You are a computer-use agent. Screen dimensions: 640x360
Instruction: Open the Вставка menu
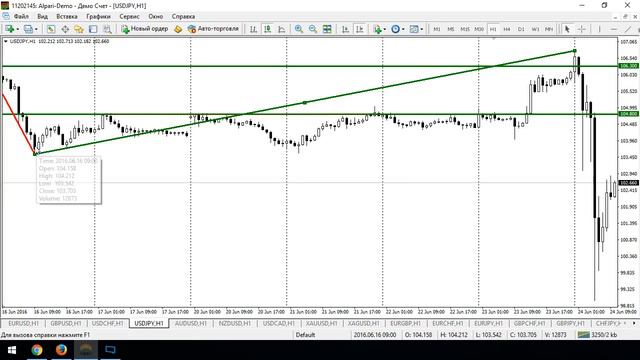click(67, 16)
